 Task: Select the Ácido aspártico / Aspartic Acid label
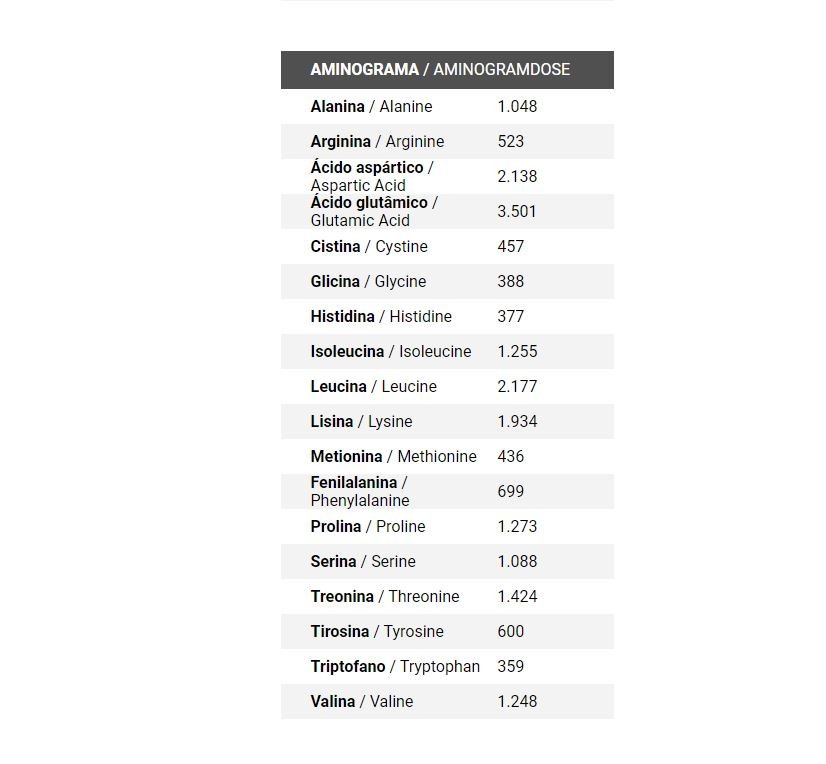(x=371, y=176)
